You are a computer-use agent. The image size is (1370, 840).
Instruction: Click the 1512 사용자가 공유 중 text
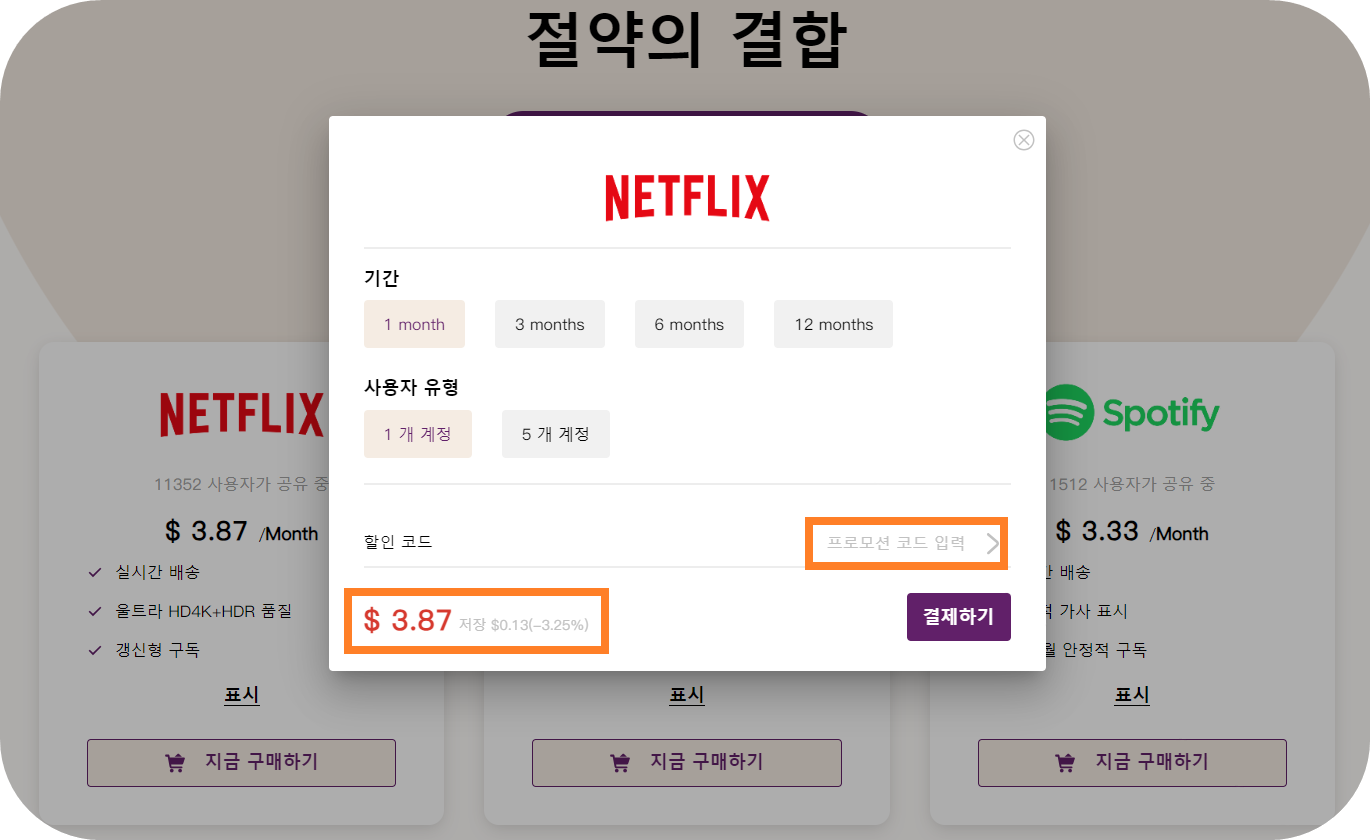1132,484
